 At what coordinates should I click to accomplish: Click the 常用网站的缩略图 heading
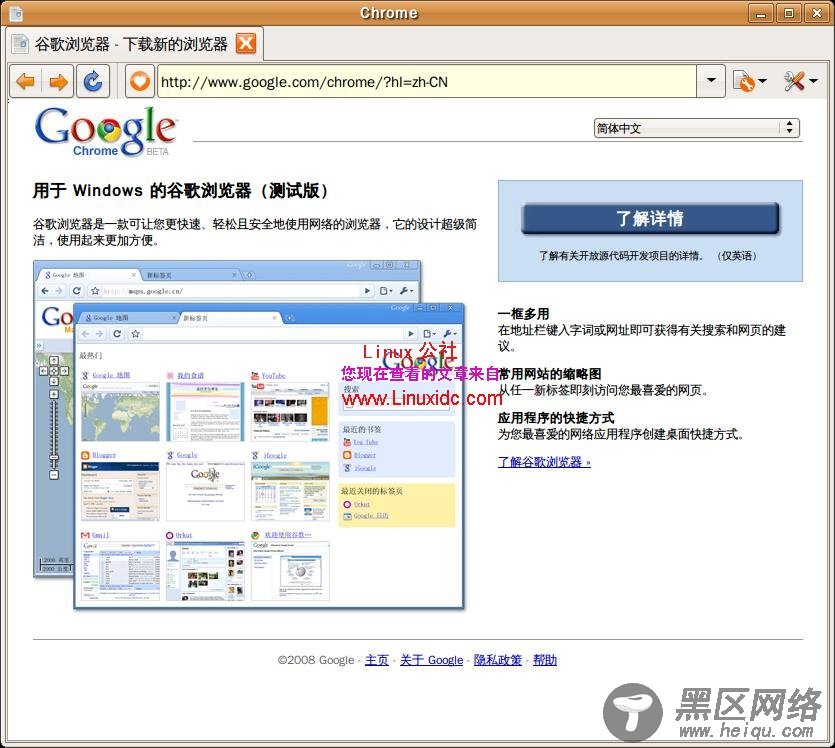[x=550, y=374]
